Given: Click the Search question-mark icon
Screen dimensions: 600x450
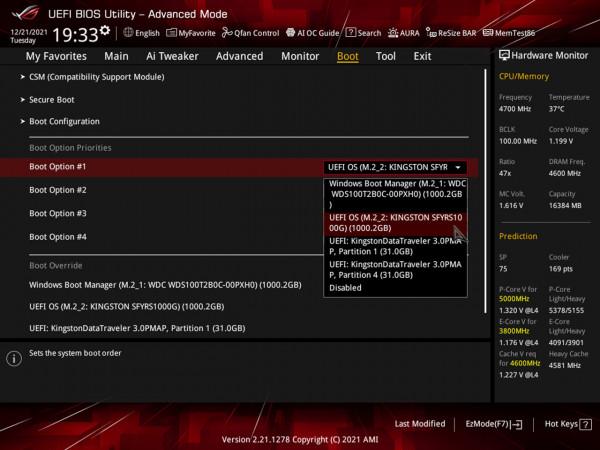Looking at the screenshot, I should pos(351,33).
